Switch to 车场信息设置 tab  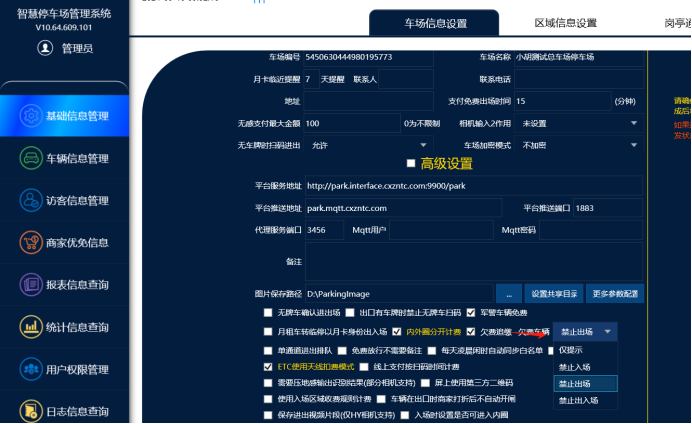click(x=434, y=23)
